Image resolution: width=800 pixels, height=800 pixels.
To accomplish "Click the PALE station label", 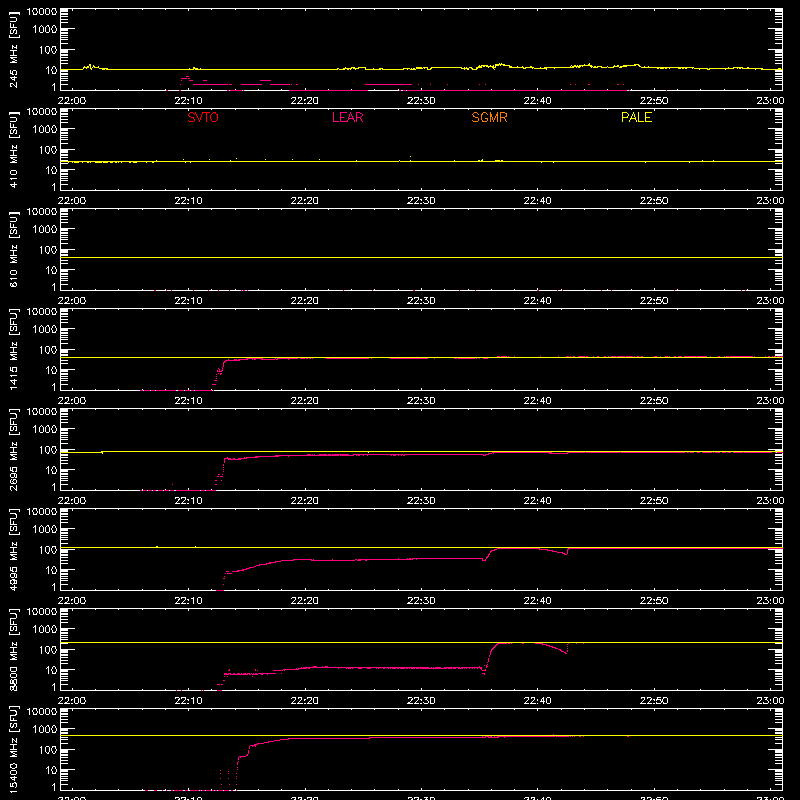I will click(636, 117).
